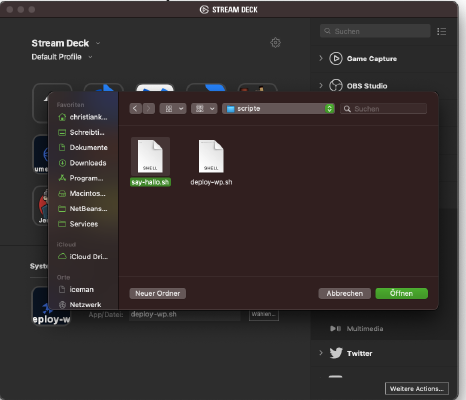Open the profile settings gear icon
This screenshot has height=400, width=466.
(275, 43)
